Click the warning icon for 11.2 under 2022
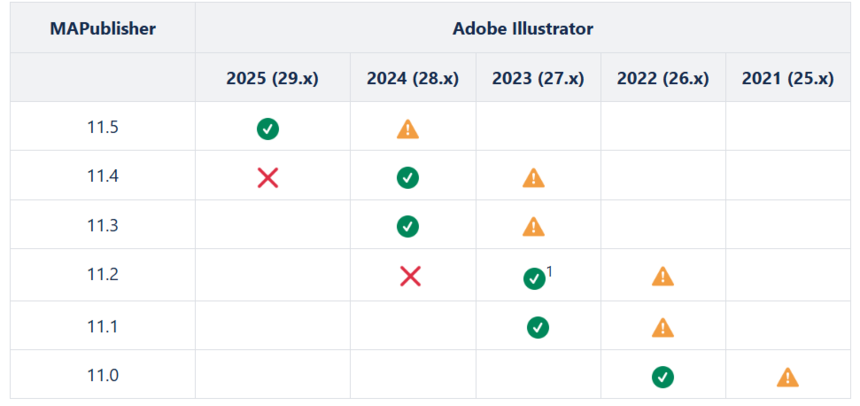The height and width of the screenshot is (406, 860). pos(663,276)
